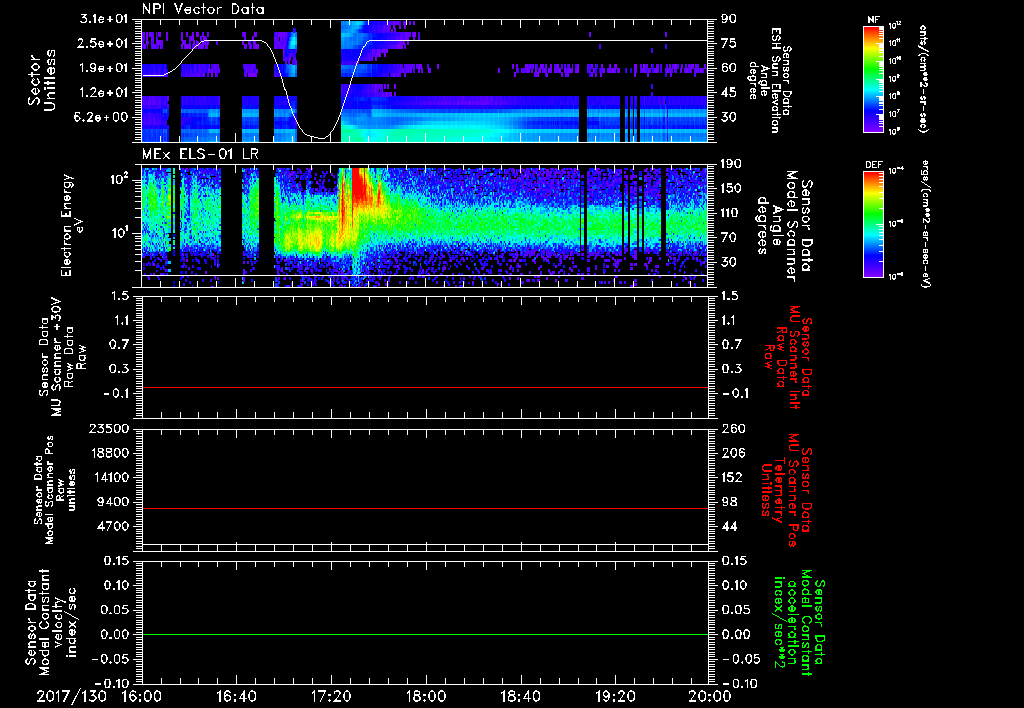This screenshot has height=708, width=1024.
Task: Click the red line in MU Scanner +30V panel
Action: [425, 387]
